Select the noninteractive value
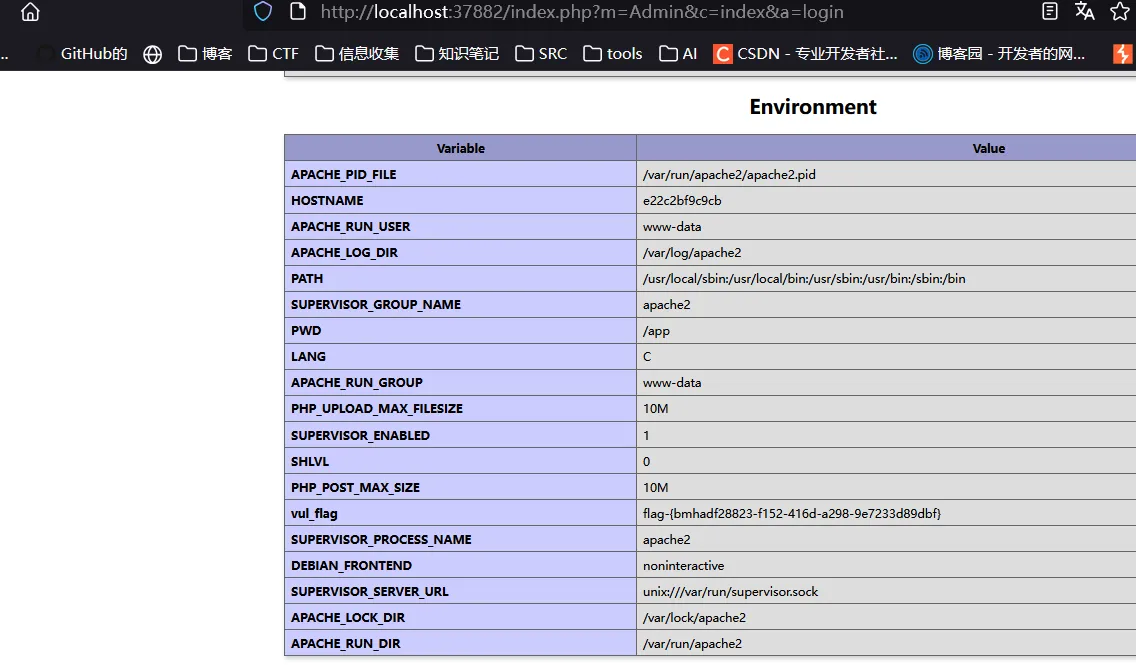Image resolution: width=1136 pixels, height=665 pixels. [683, 566]
